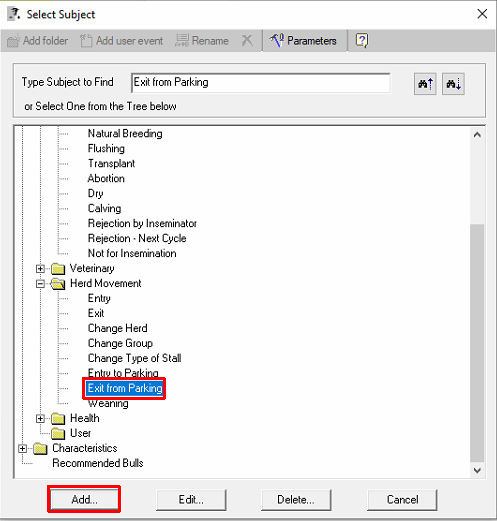Click the Edit... button
The width and height of the screenshot is (497, 521).
[x=191, y=500]
